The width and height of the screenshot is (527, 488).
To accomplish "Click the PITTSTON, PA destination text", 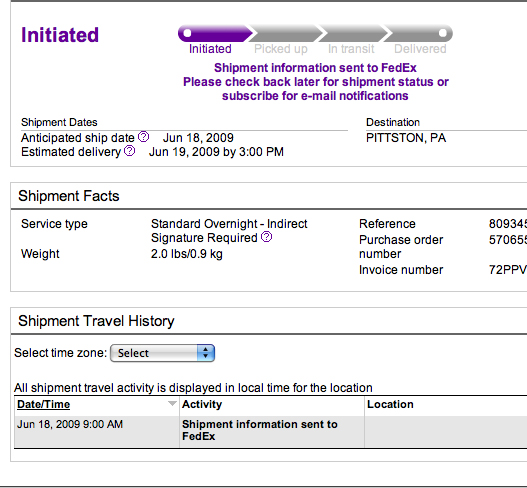I will (x=406, y=138).
